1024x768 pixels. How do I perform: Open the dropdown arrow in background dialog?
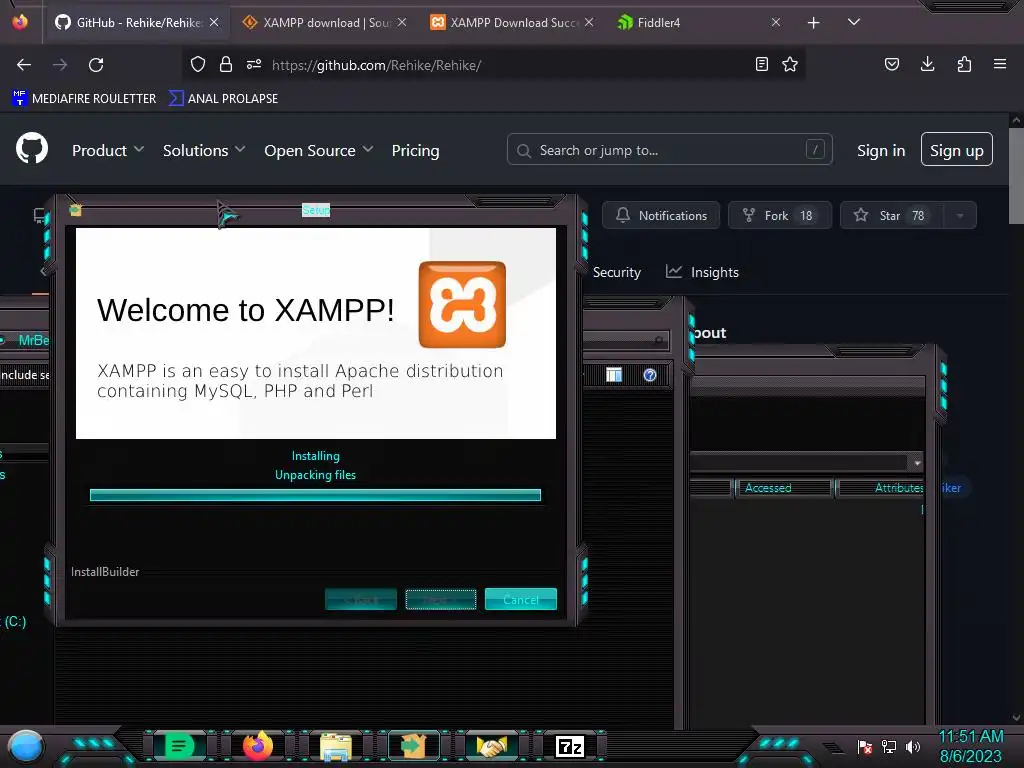coord(917,462)
